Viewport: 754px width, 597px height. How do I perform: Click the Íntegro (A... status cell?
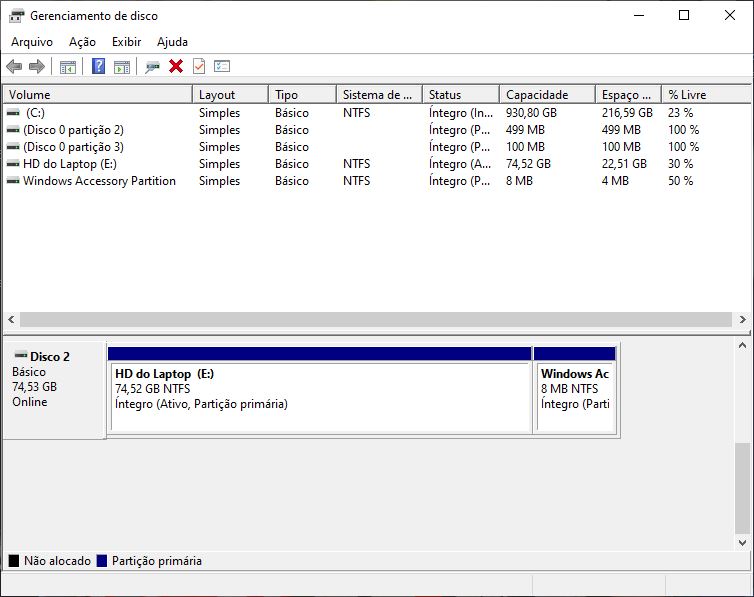click(x=460, y=164)
